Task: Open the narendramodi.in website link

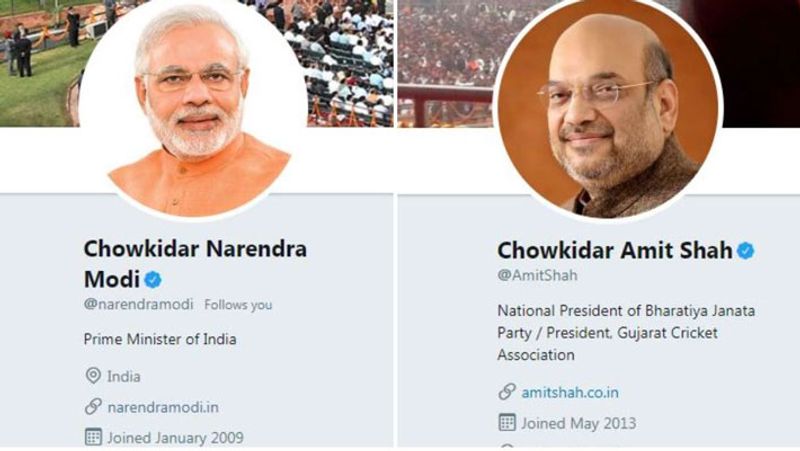Action: point(163,407)
